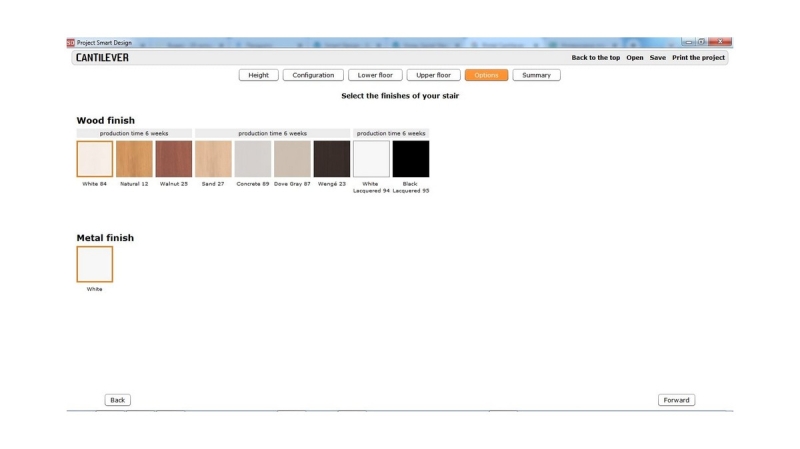Choose the Wengé 23 dark finish
800x449 pixels.
[332, 159]
